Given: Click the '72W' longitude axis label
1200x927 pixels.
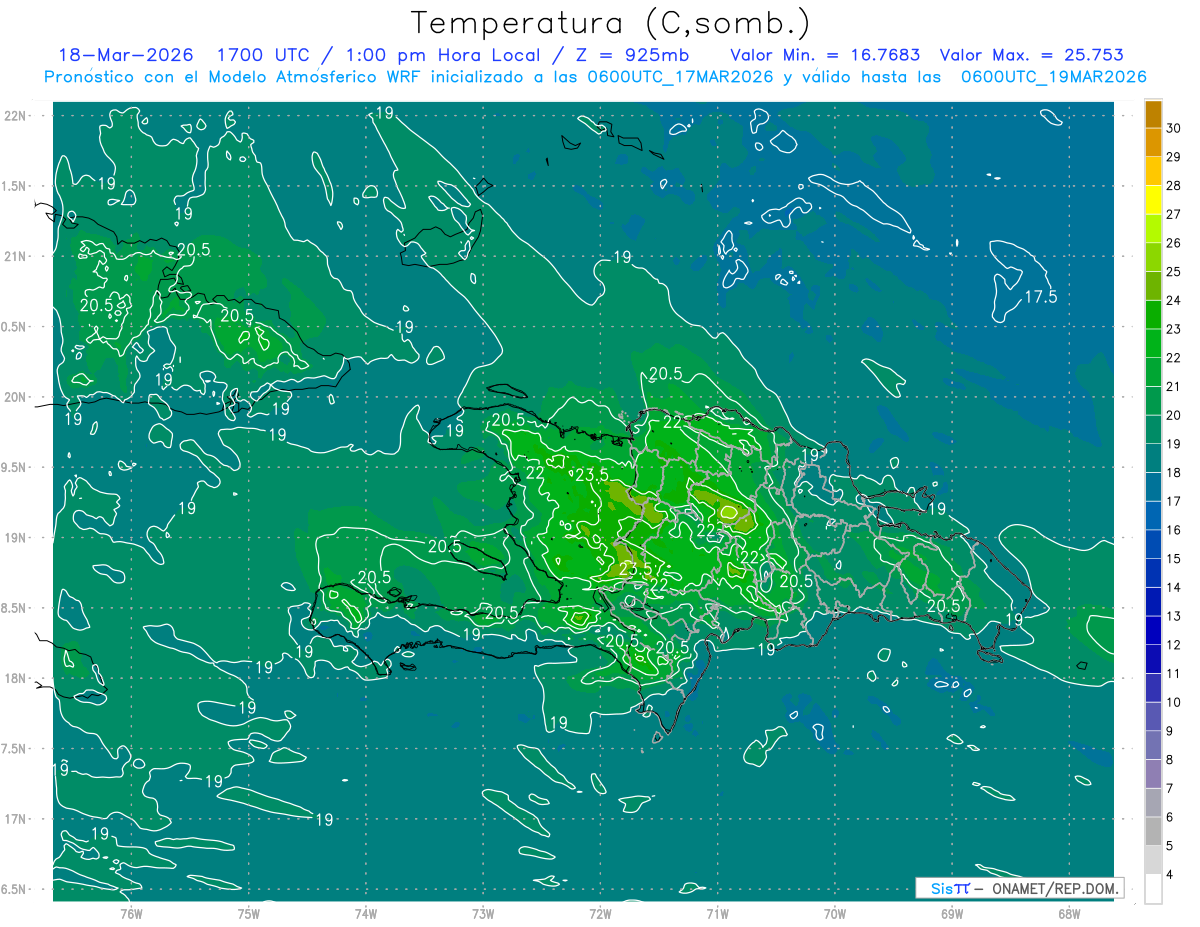Looking at the screenshot, I should coord(600,913).
